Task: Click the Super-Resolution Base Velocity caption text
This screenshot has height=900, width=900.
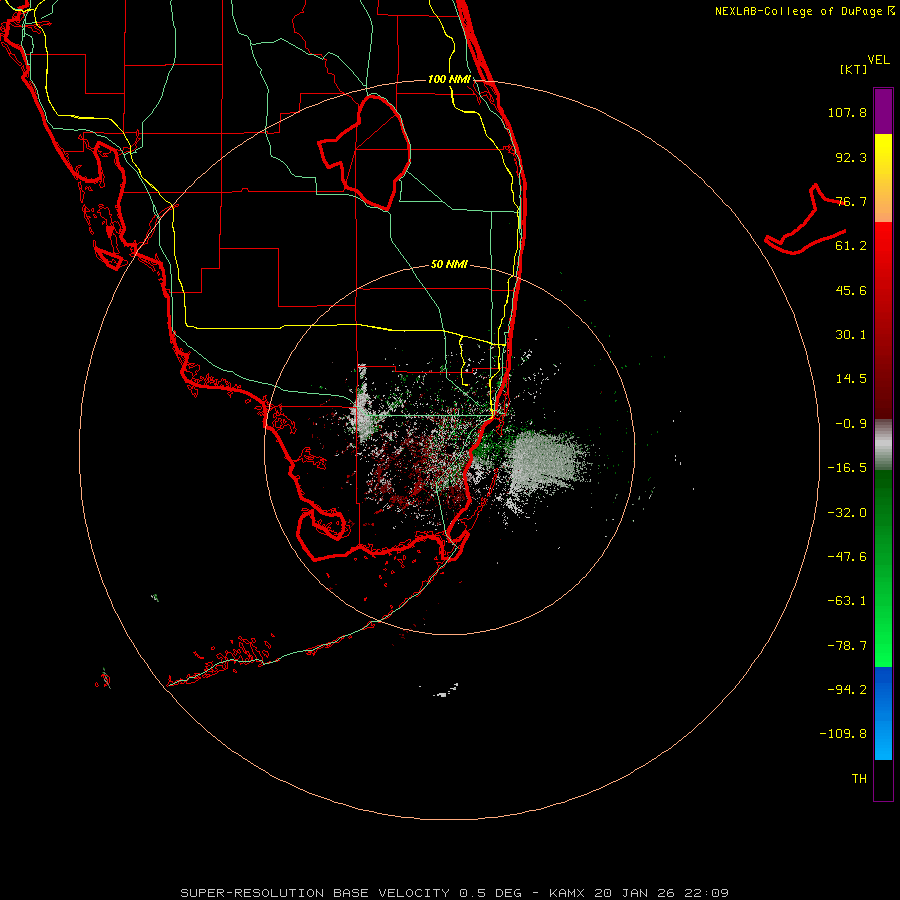Action: (x=454, y=893)
